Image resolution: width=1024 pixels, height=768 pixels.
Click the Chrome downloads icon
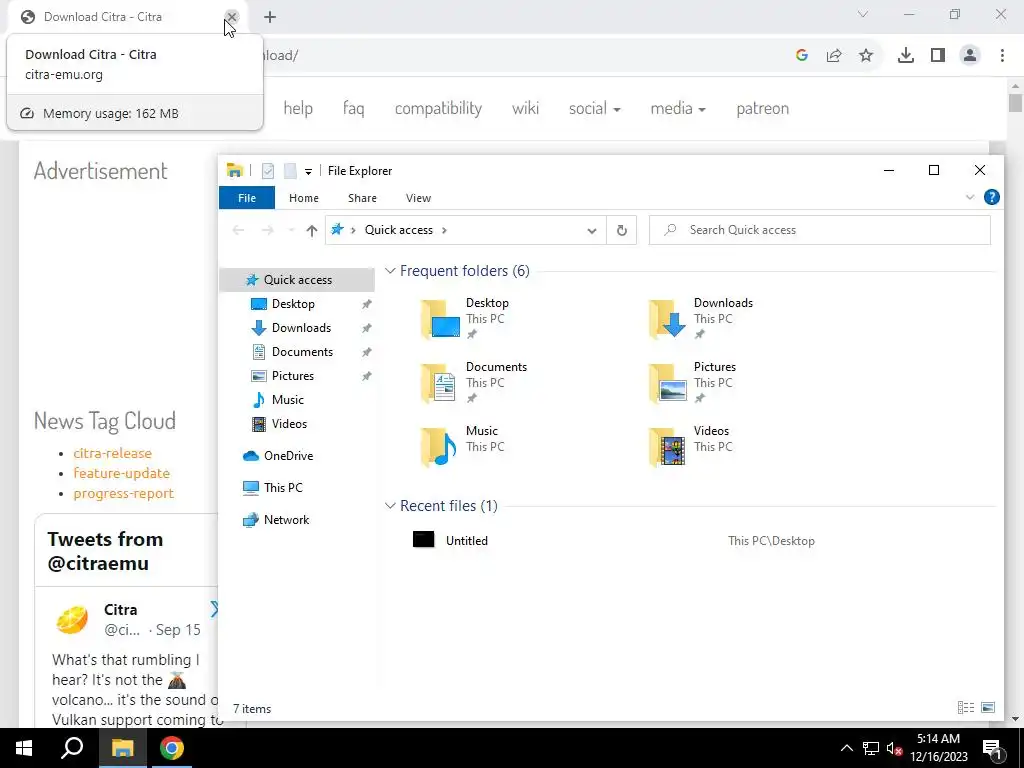pos(905,56)
